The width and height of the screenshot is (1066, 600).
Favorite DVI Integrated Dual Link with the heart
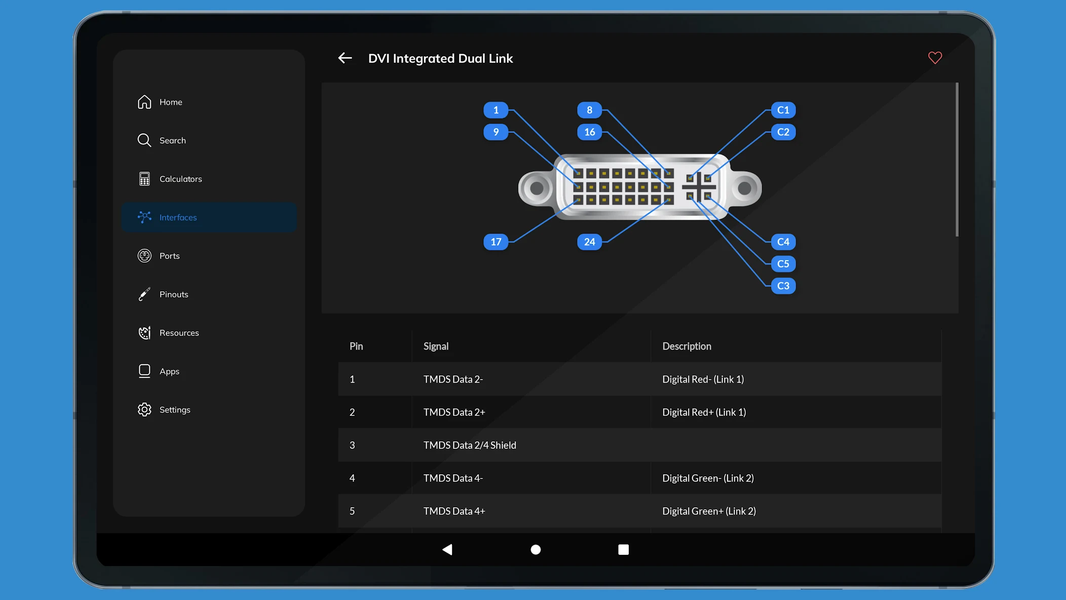[935, 58]
